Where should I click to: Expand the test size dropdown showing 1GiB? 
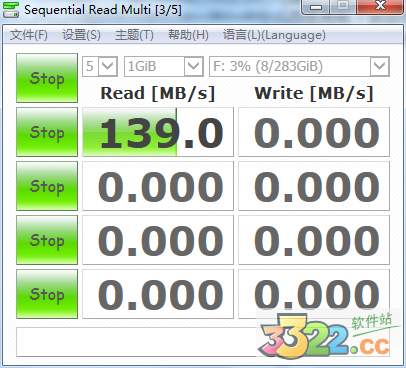point(194,66)
